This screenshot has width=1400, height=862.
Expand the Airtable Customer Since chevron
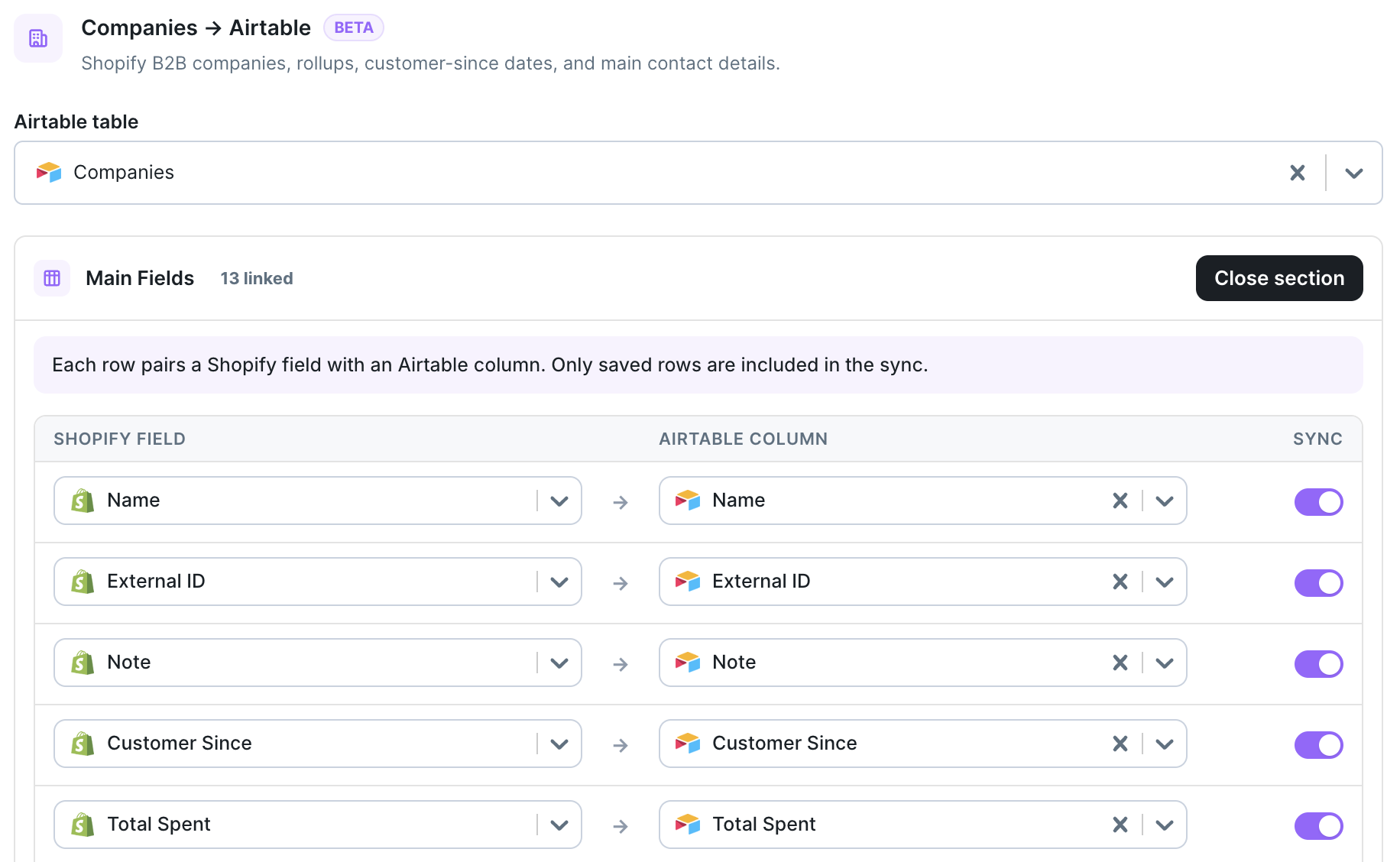point(1165,744)
